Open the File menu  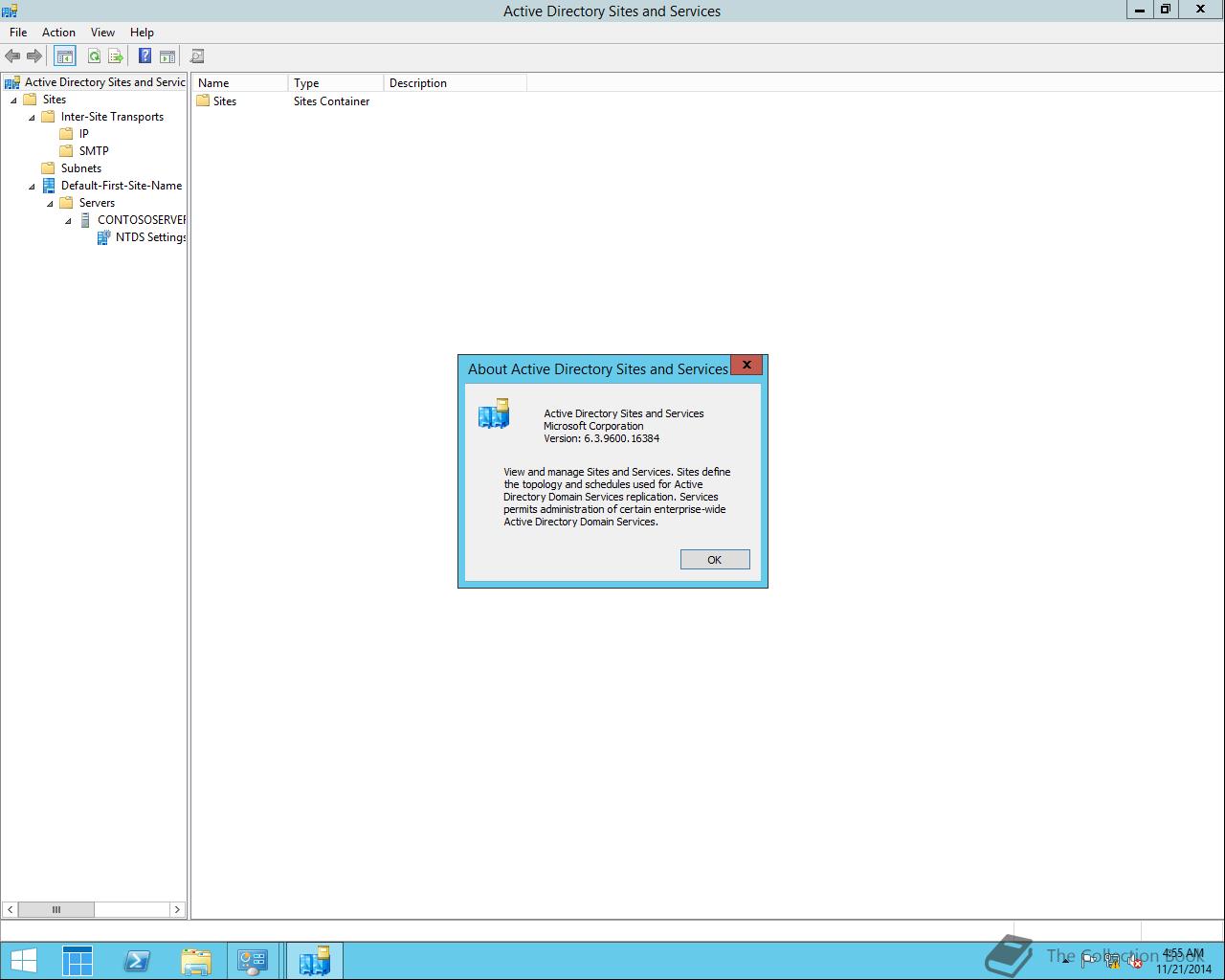coord(18,32)
